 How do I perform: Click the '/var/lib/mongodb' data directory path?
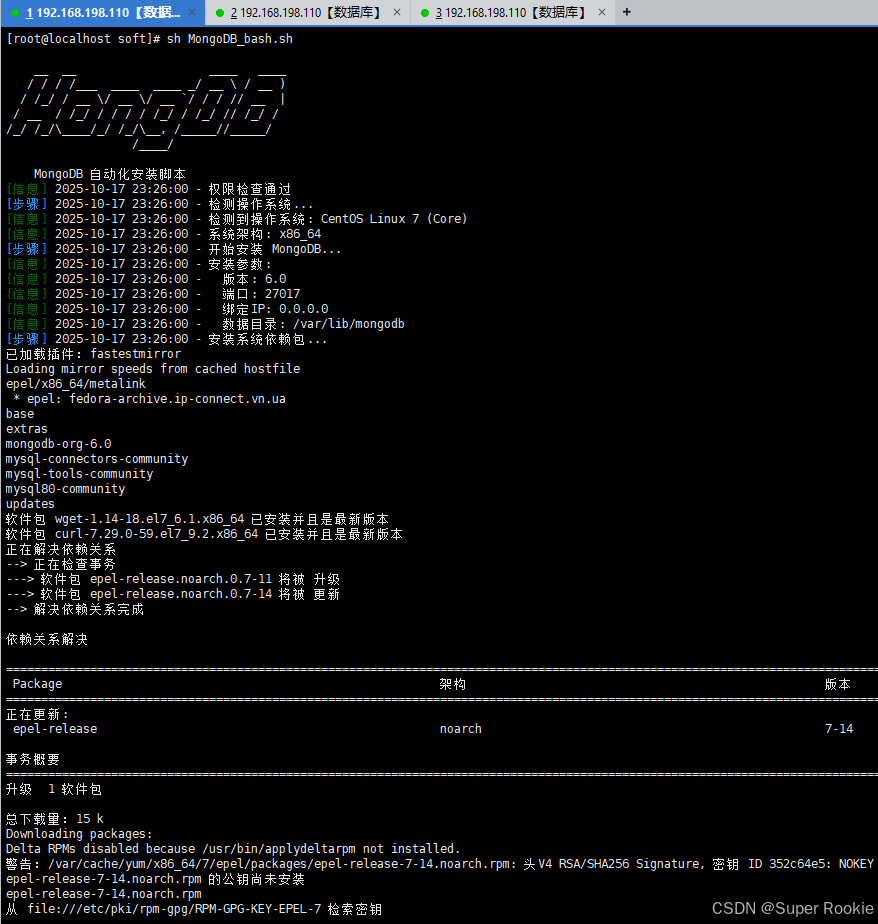(349, 324)
